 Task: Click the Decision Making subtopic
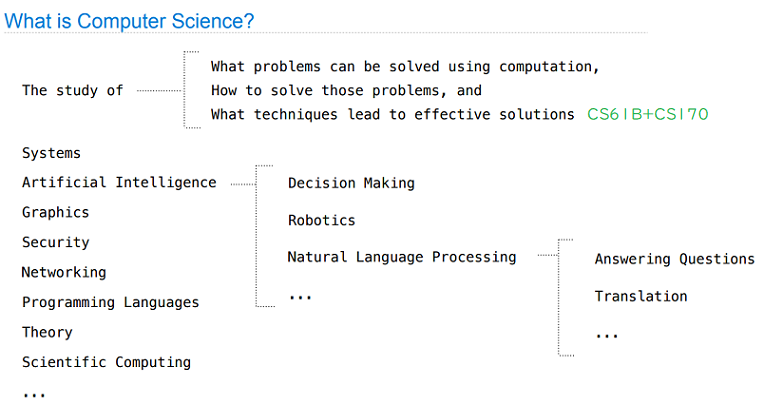click(351, 183)
